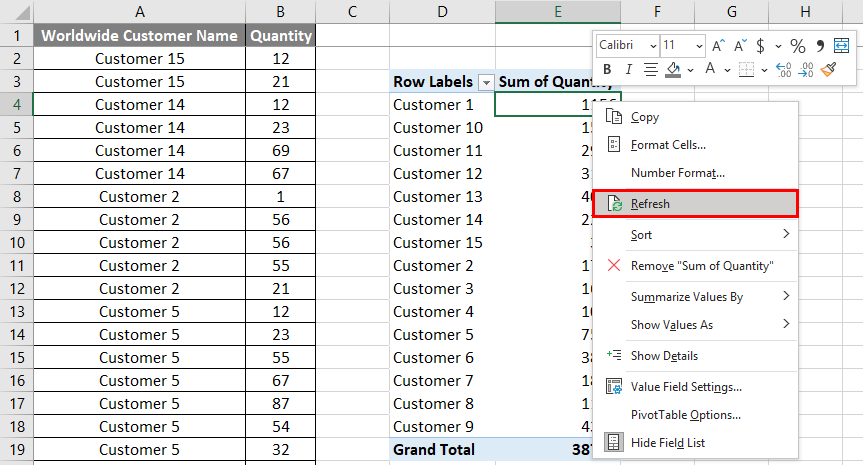863x465 pixels.
Task: Open font color dropdown arrow
Action: (727, 70)
